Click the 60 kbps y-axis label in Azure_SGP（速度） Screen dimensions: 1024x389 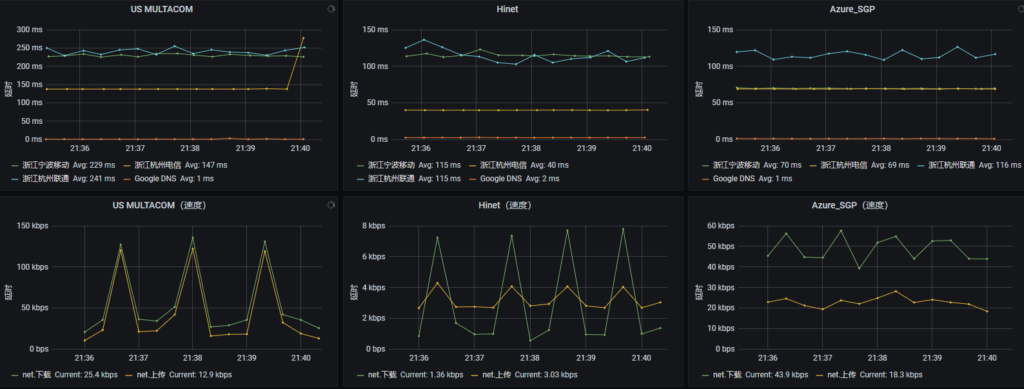[x=722, y=226]
